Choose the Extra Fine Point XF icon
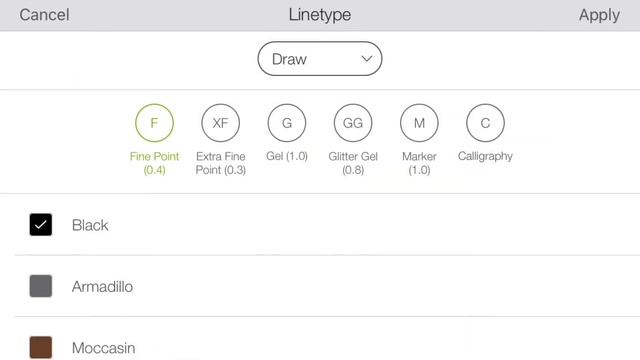This screenshot has height=360, width=640. tap(220, 123)
